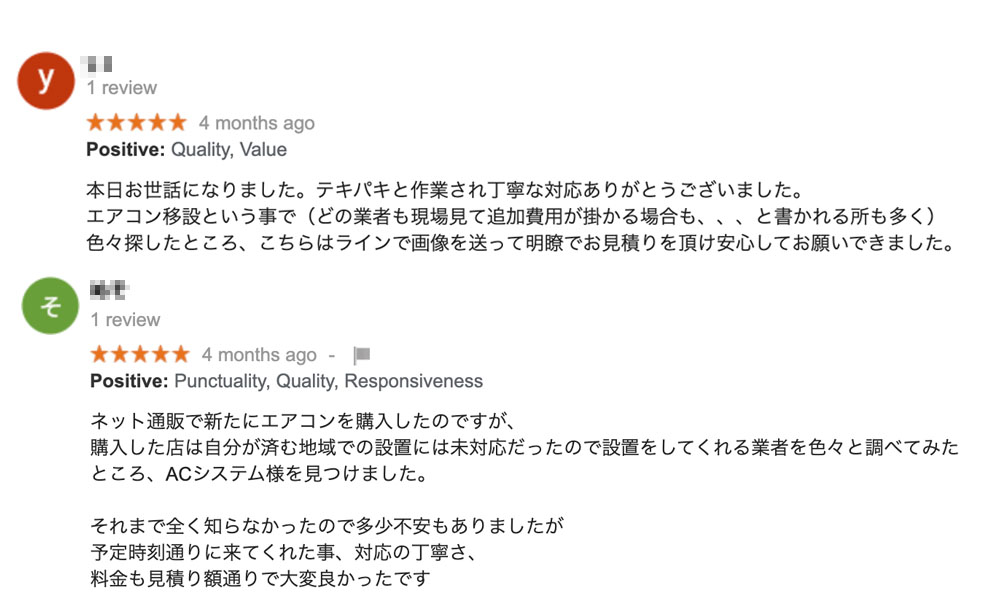The image size is (1000, 600).
Task: Open the first reviewer's "1 review" link
Action: (x=121, y=88)
